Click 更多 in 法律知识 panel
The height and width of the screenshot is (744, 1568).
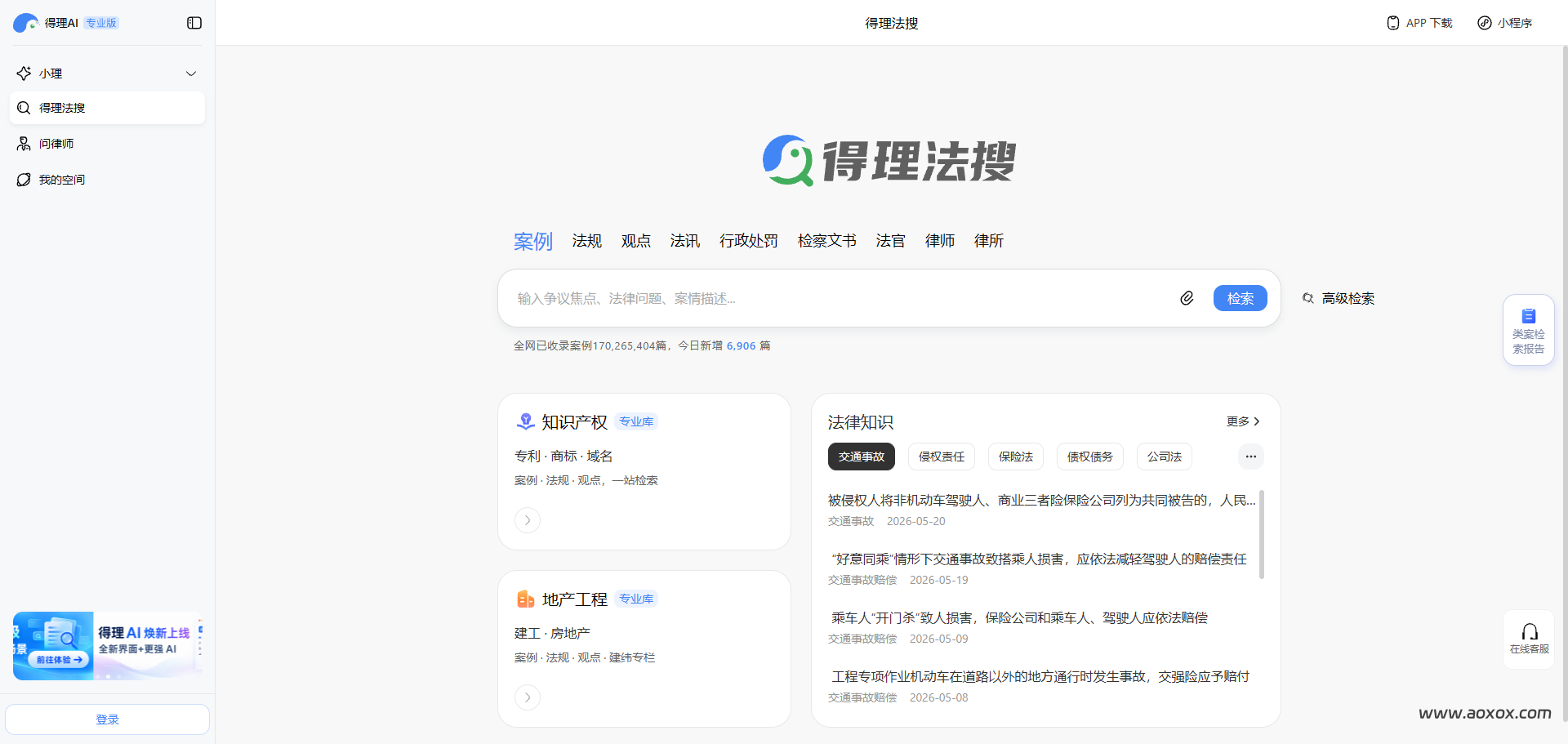click(x=1244, y=421)
